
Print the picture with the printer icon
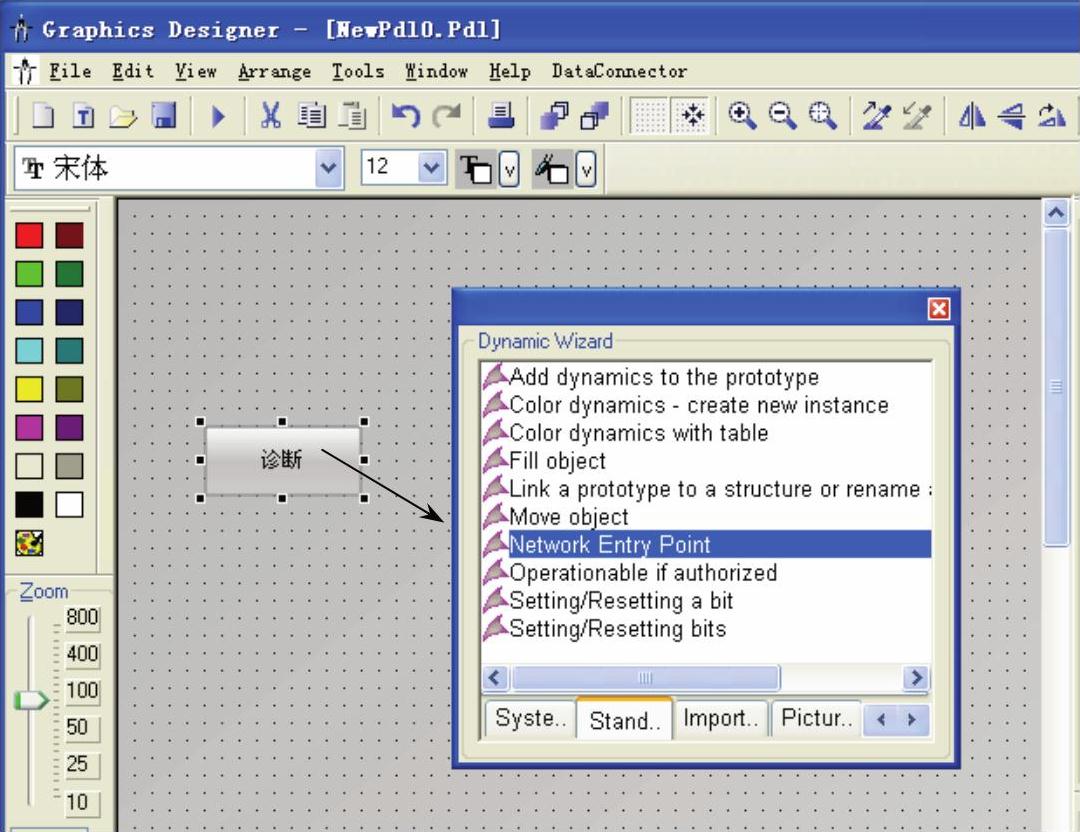(x=501, y=115)
